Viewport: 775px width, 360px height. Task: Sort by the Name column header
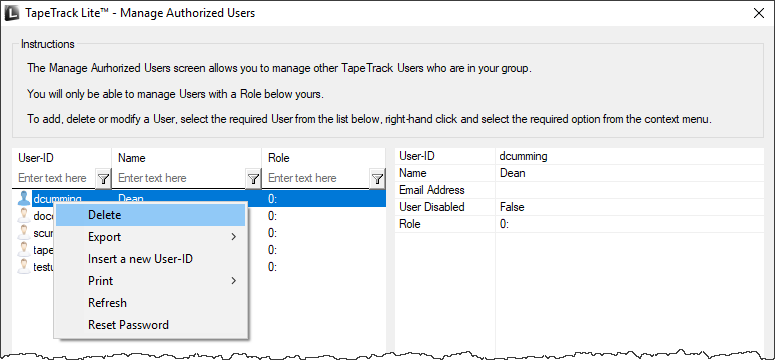click(187, 158)
